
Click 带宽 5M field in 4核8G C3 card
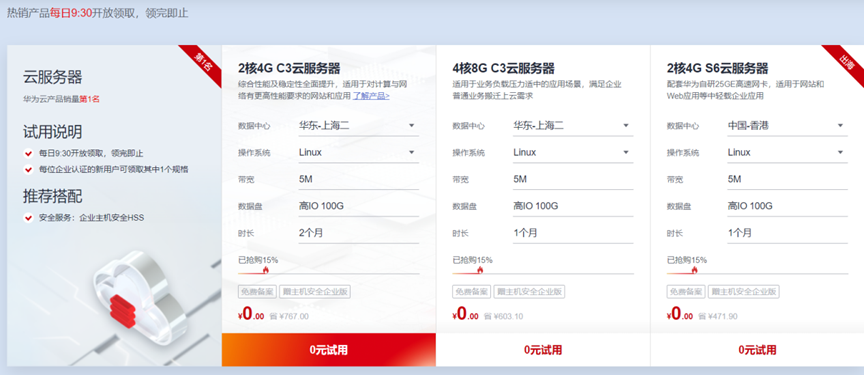573,180
